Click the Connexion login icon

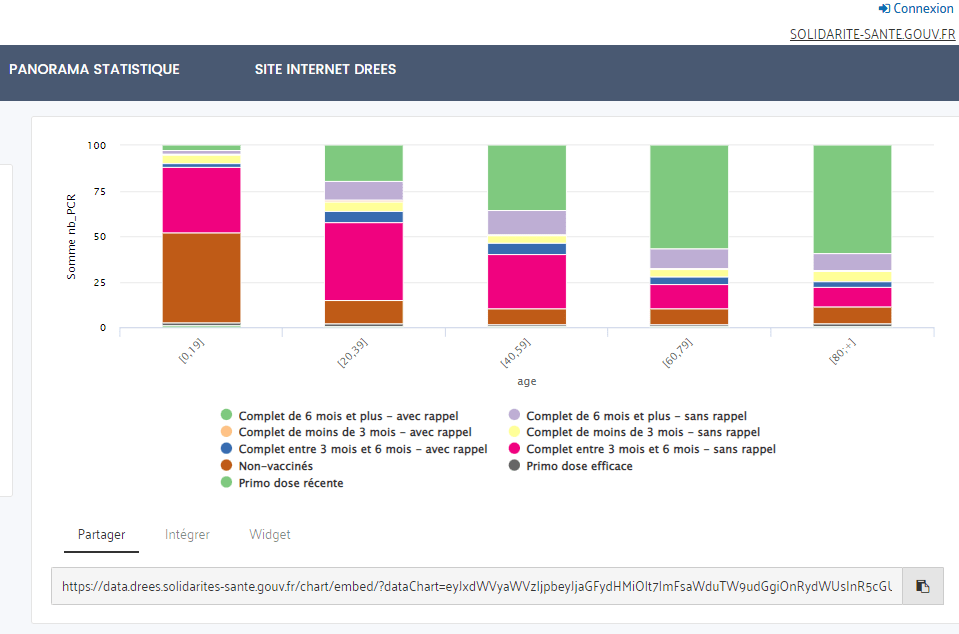(x=884, y=9)
